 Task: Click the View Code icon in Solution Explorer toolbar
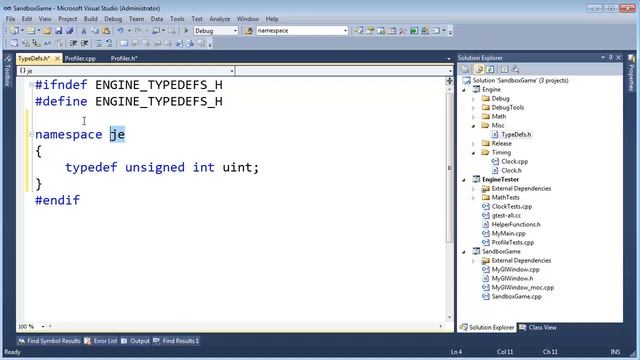pyautogui.click(x=504, y=69)
